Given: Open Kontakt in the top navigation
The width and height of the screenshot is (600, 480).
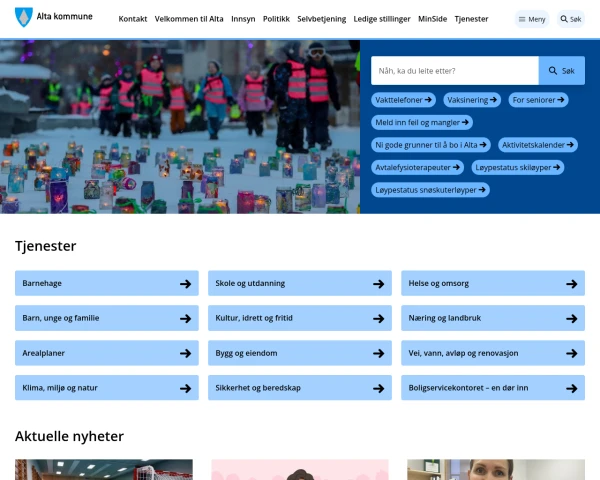Looking at the screenshot, I should (x=133, y=19).
